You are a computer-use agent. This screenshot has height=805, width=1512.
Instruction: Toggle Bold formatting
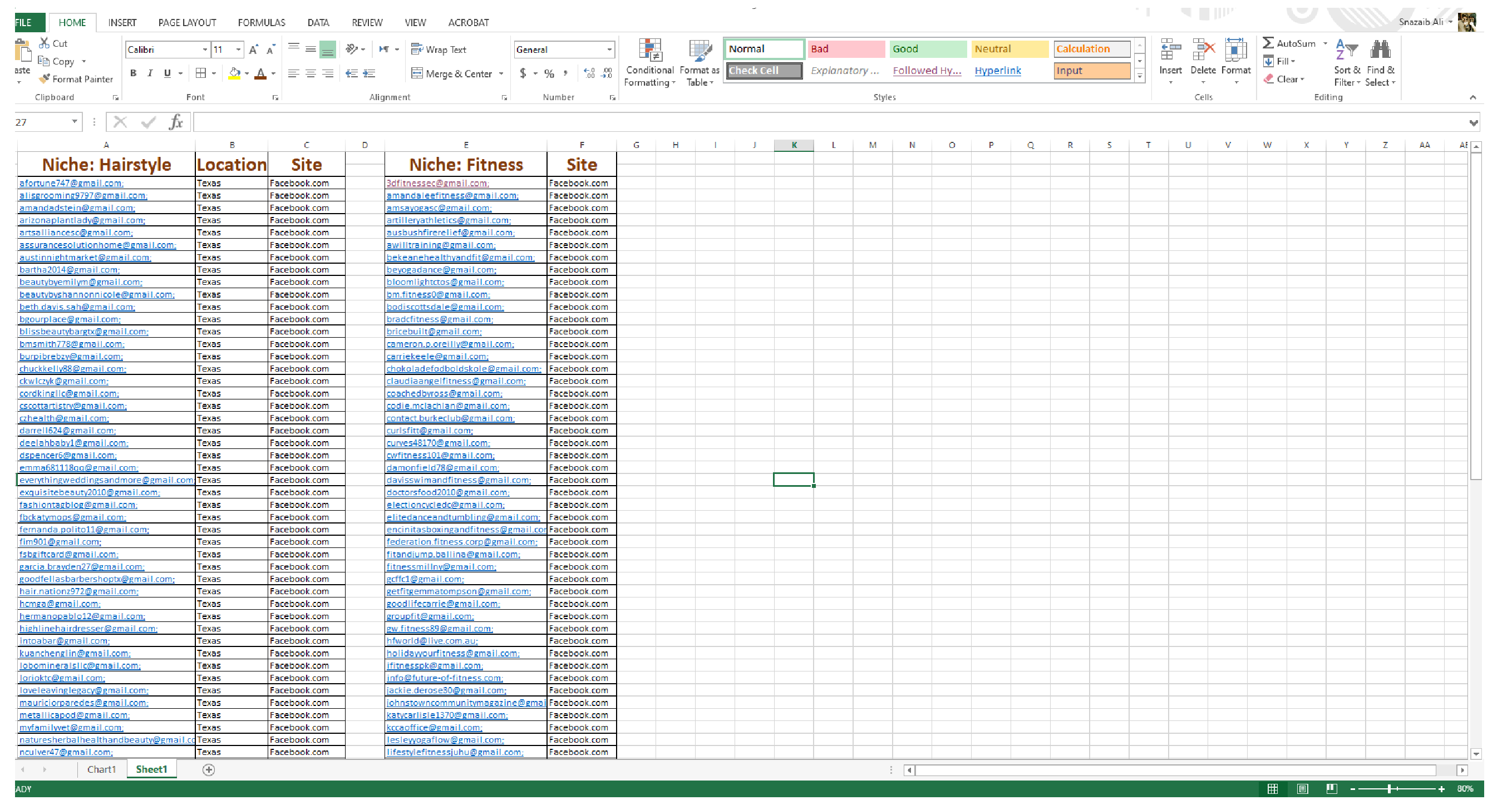(x=133, y=73)
